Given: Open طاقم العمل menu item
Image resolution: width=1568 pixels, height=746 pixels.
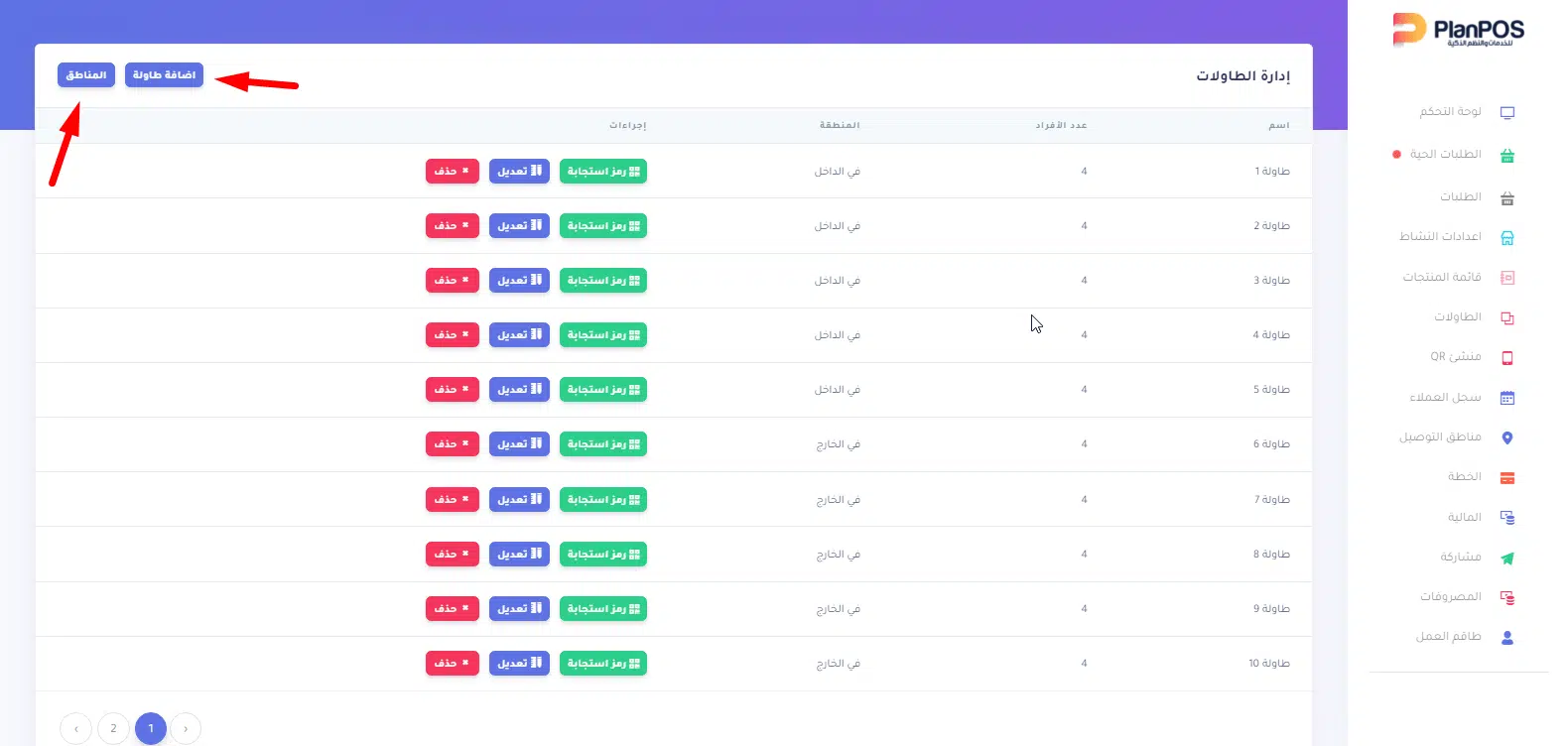Looking at the screenshot, I should [x=1448, y=636].
